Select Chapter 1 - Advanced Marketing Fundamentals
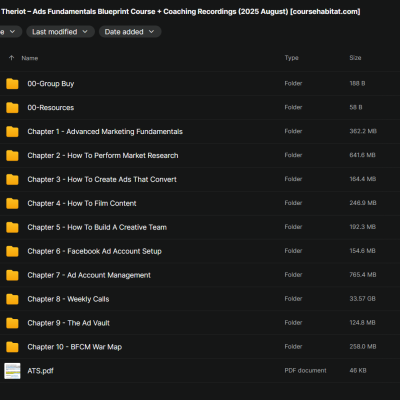 coord(105,132)
